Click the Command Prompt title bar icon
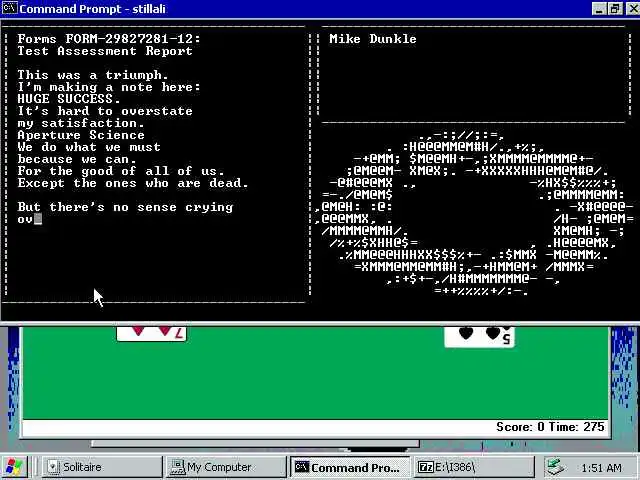 click(9, 8)
